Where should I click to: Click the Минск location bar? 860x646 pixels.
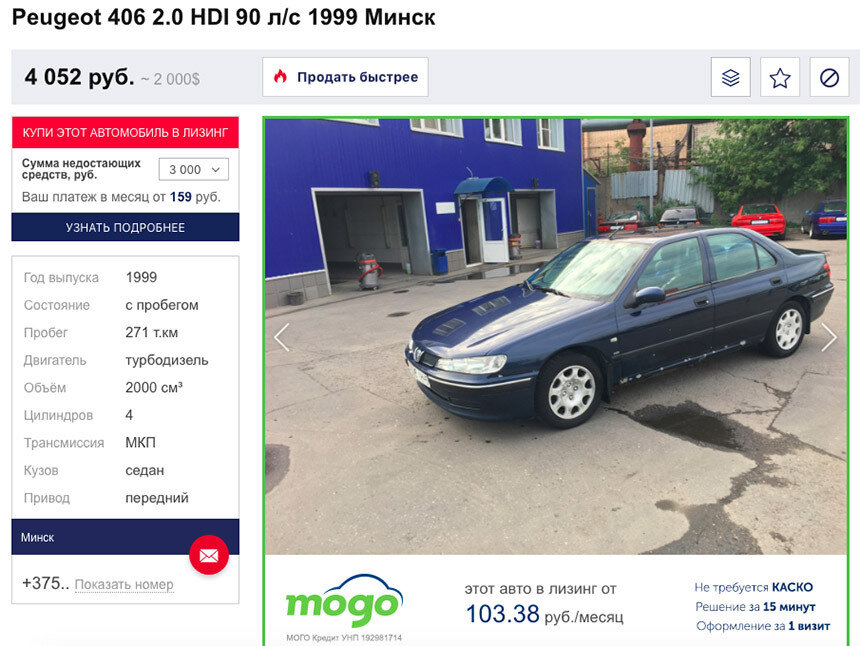coord(125,537)
